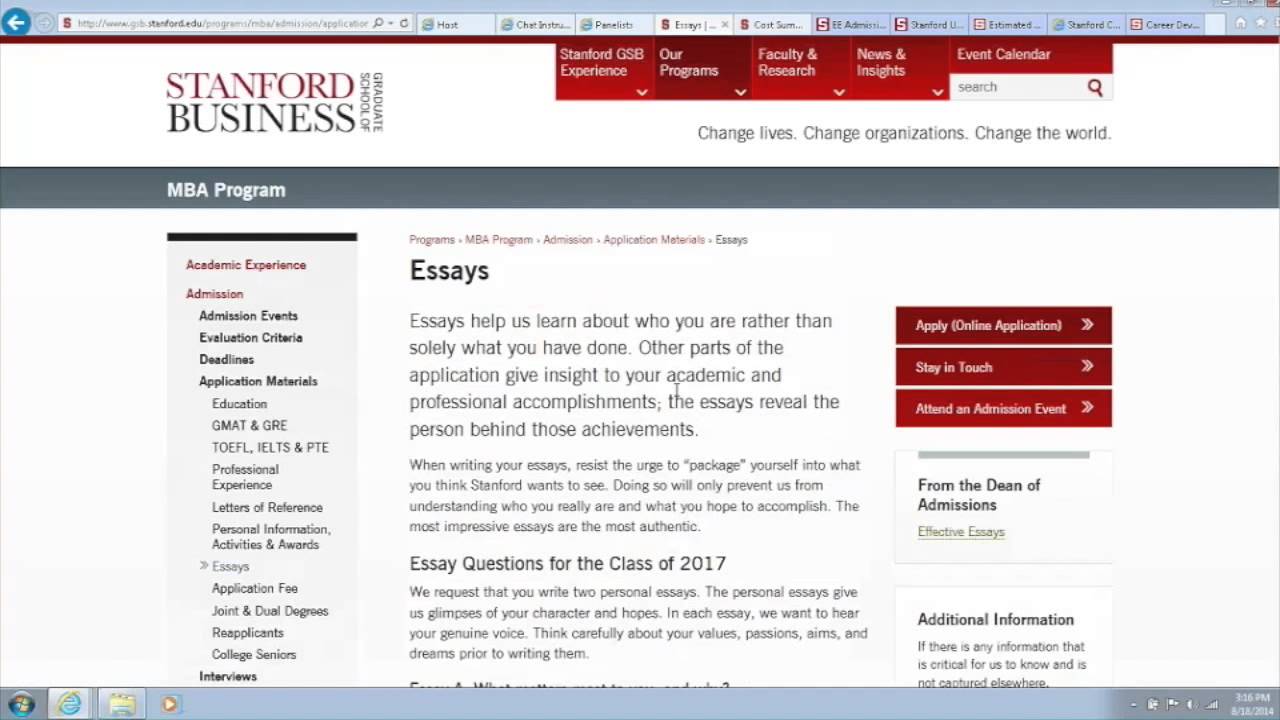The image size is (1280, 720).
Task: Open GMAT & GRE sidebar link
Action: (x=249, y=426)
